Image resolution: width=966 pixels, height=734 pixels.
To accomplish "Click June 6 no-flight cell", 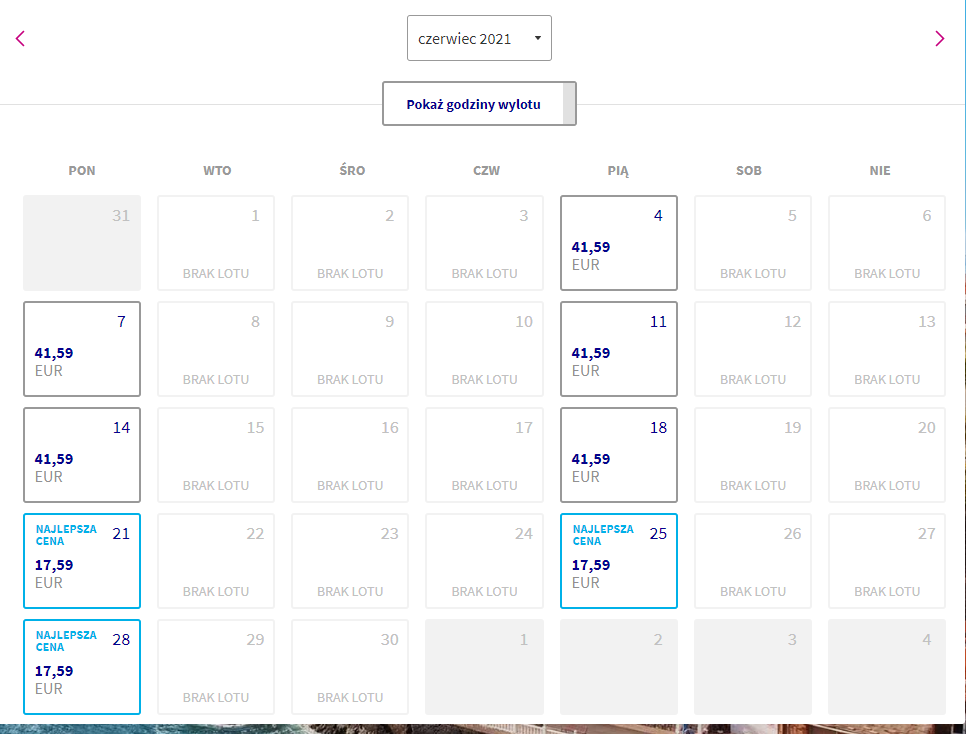I will coord(887,243).
